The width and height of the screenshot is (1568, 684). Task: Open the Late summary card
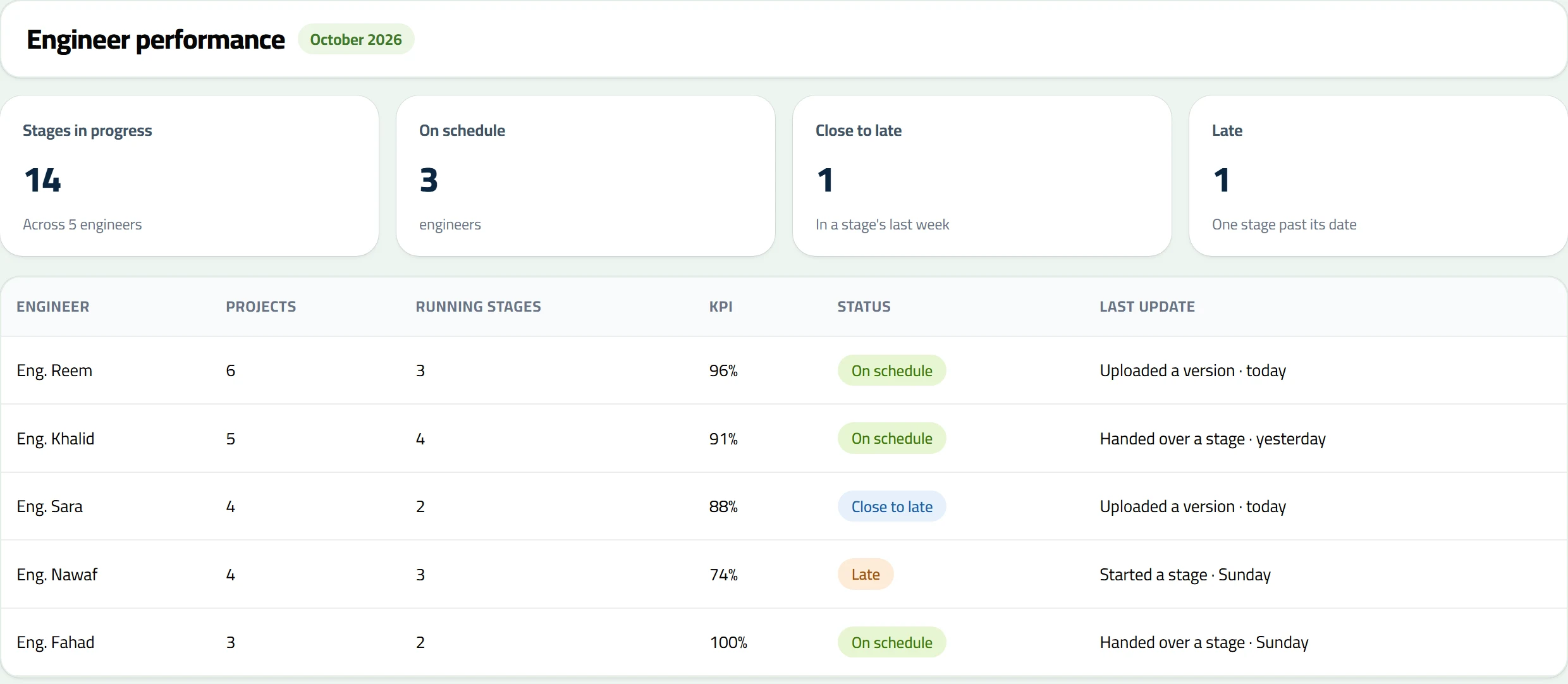click(1378, 176)
